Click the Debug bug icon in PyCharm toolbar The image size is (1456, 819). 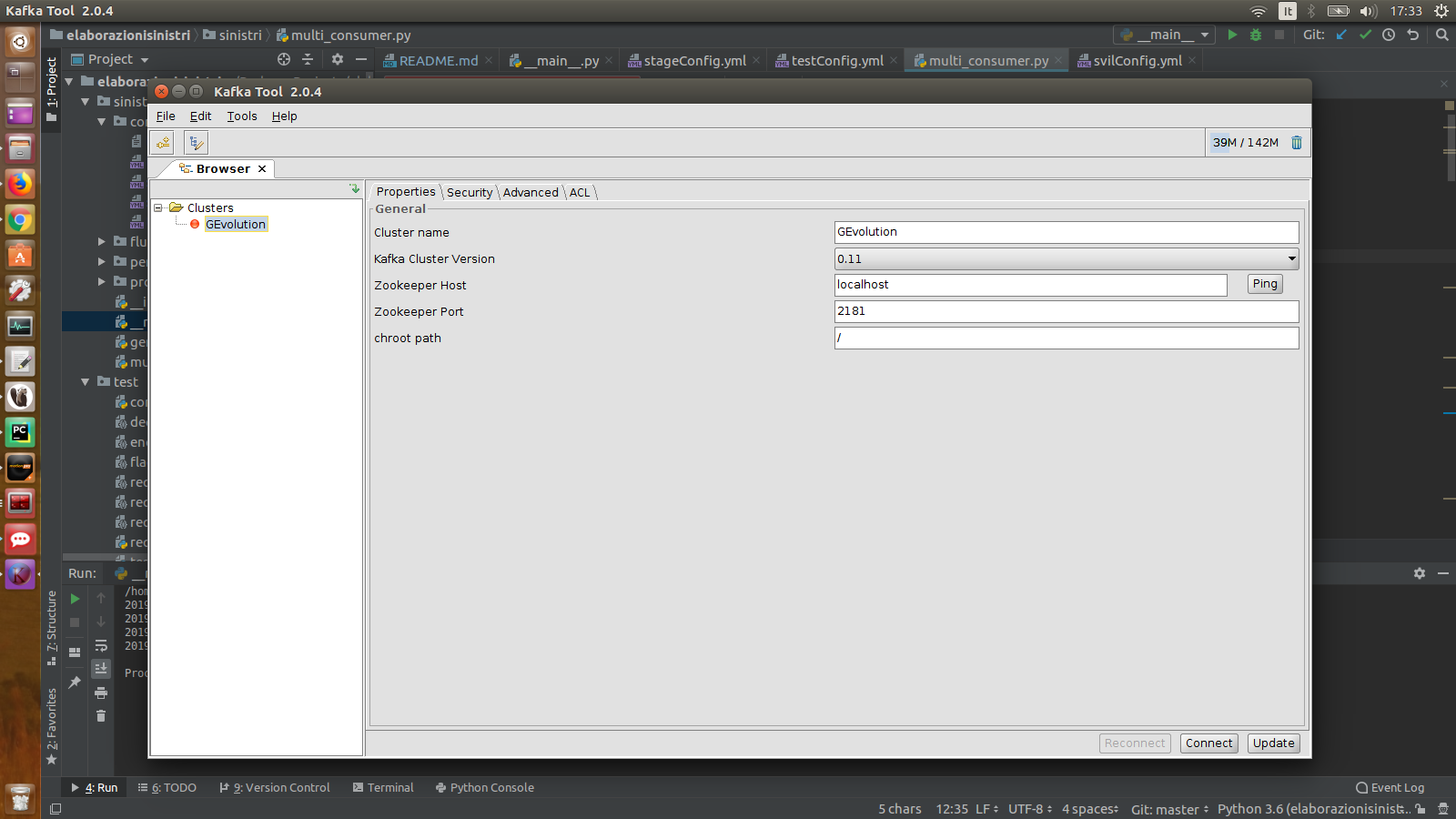click(1256, 35)
